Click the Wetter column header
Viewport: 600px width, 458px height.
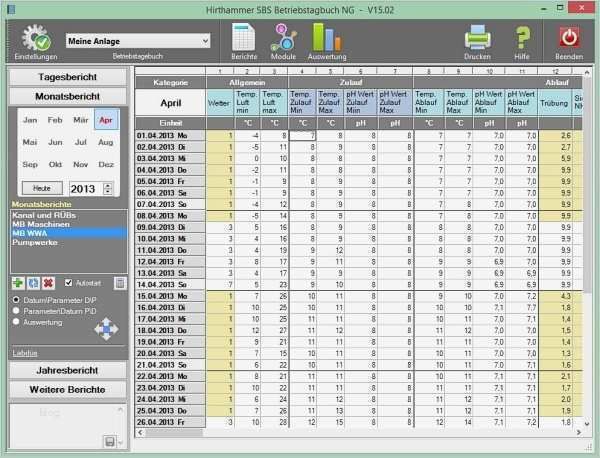pyautogui.click(x=220, y=103)
